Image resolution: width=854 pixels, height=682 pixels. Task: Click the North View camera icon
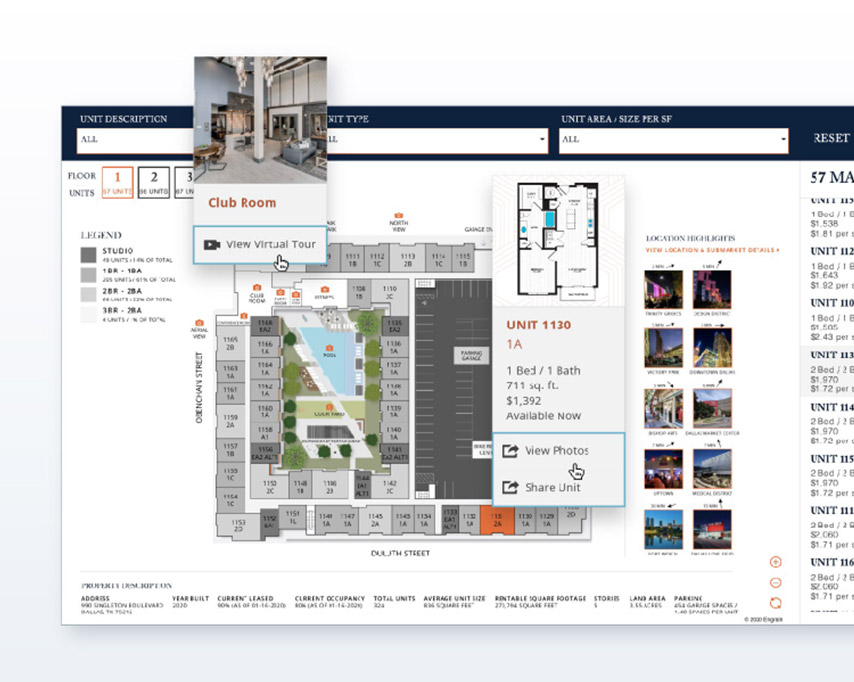397,213
